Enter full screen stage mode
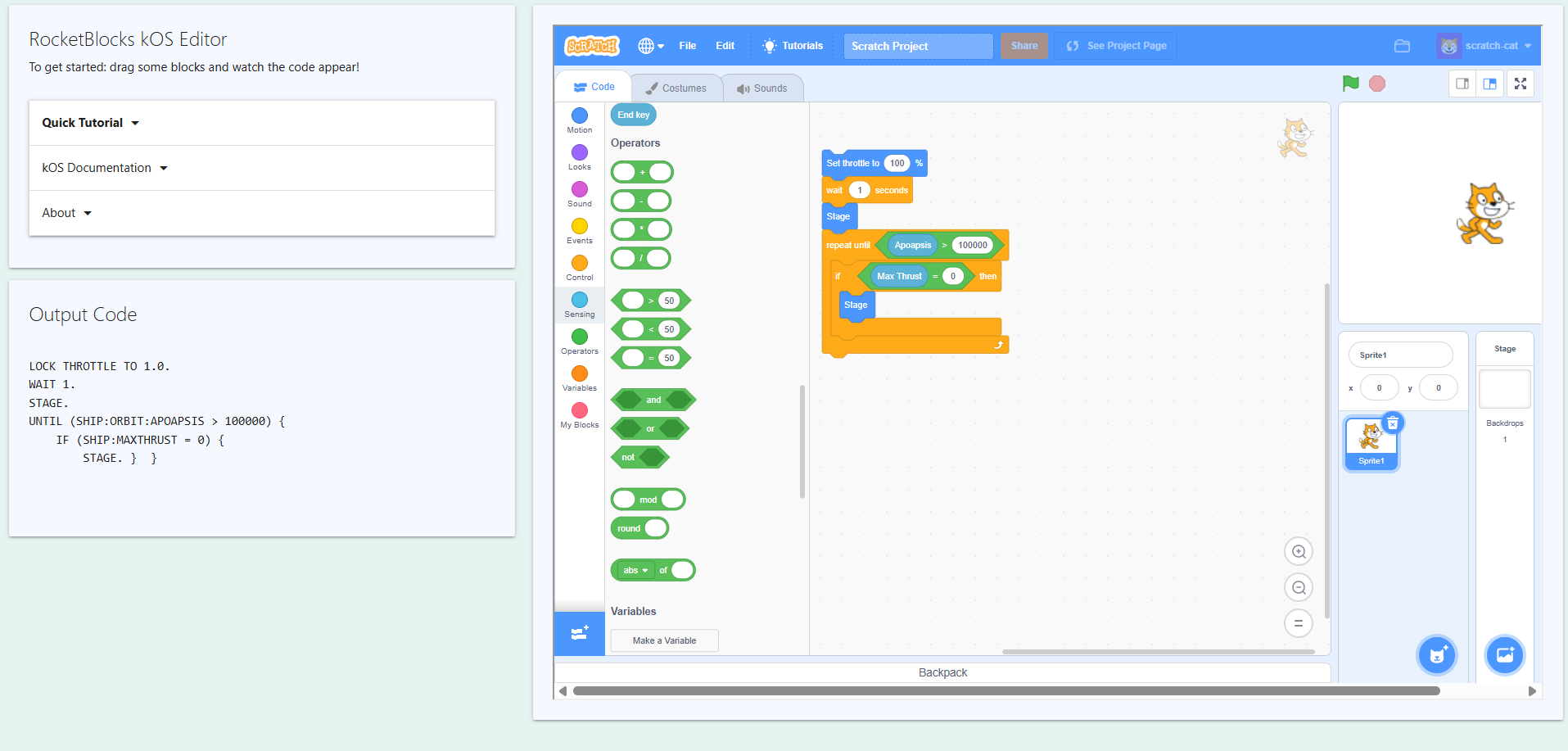The height and width of the screenshot is (751, 1568). click(x=1521, y=84)
